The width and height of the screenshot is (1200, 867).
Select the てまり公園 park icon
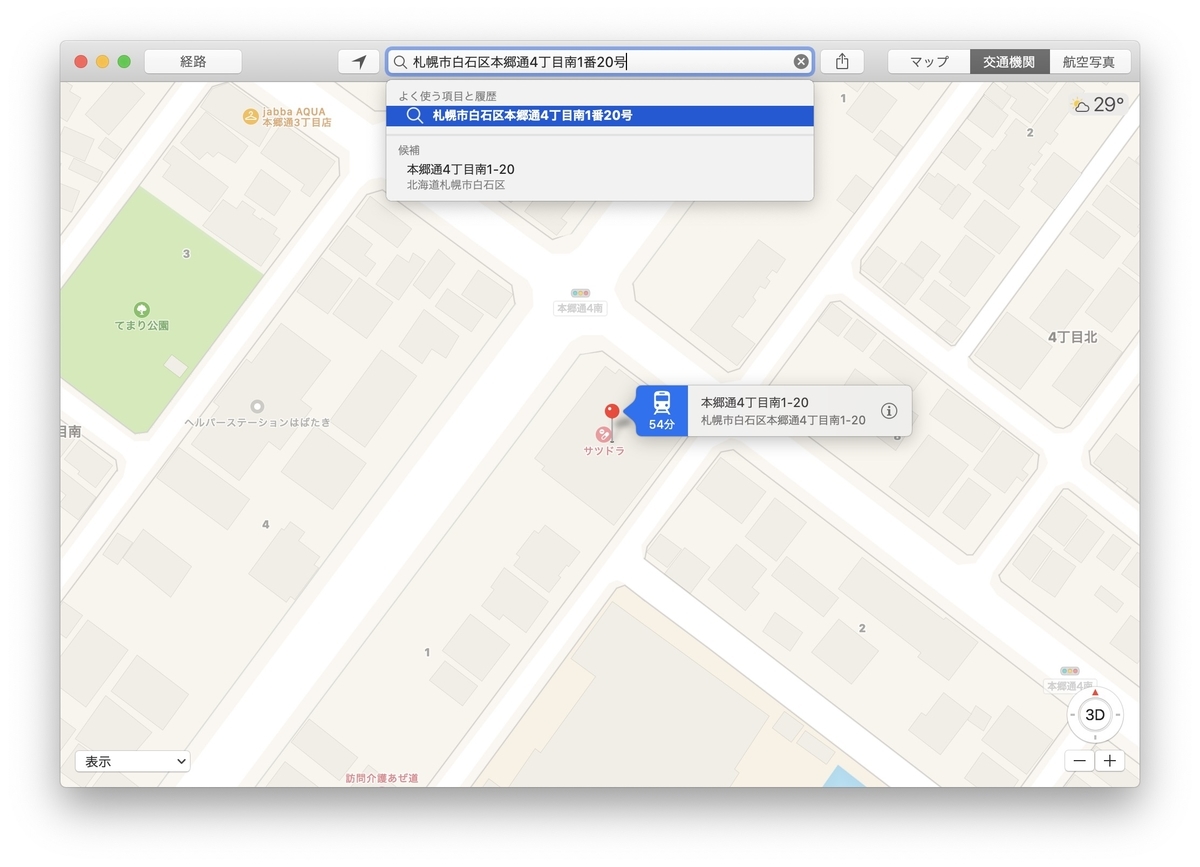coord(142,310)
